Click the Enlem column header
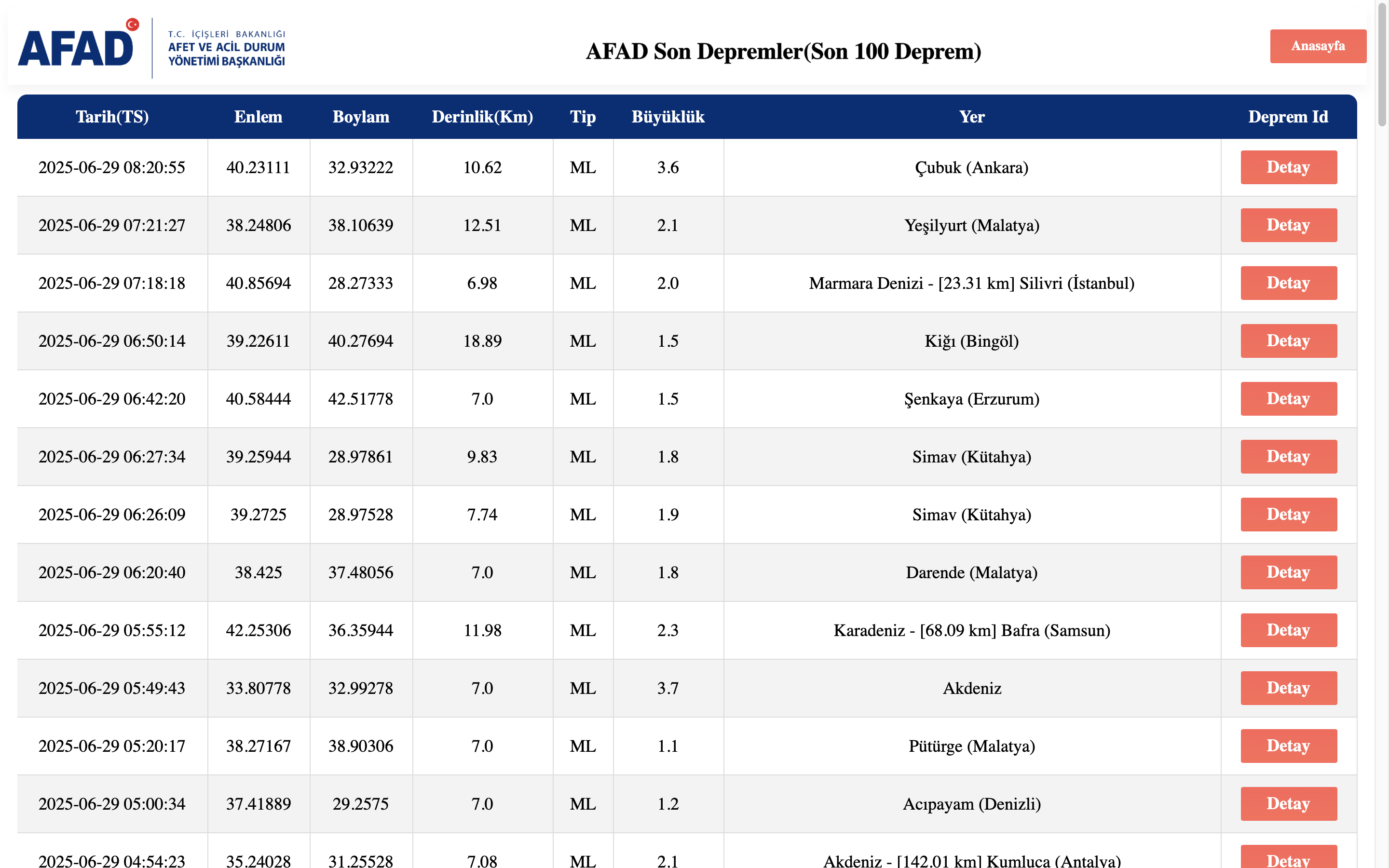 (259, 117)
